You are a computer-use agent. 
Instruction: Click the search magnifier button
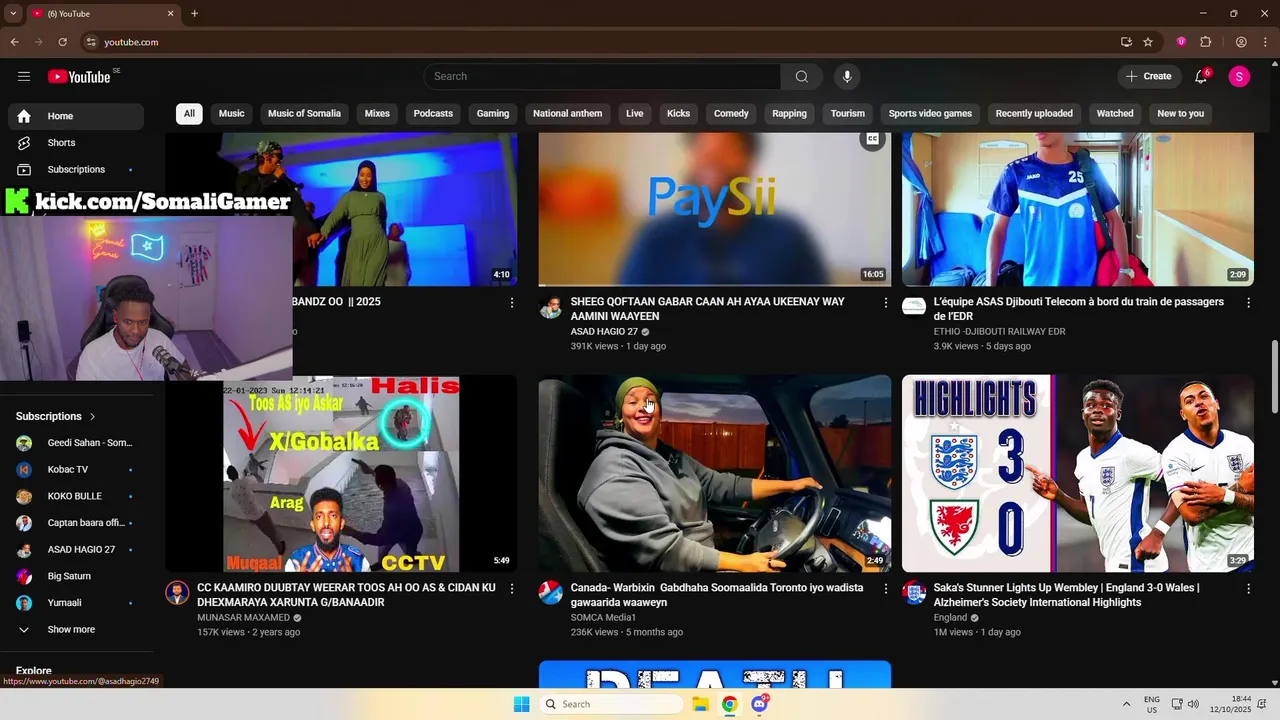(x=802, y=76)
